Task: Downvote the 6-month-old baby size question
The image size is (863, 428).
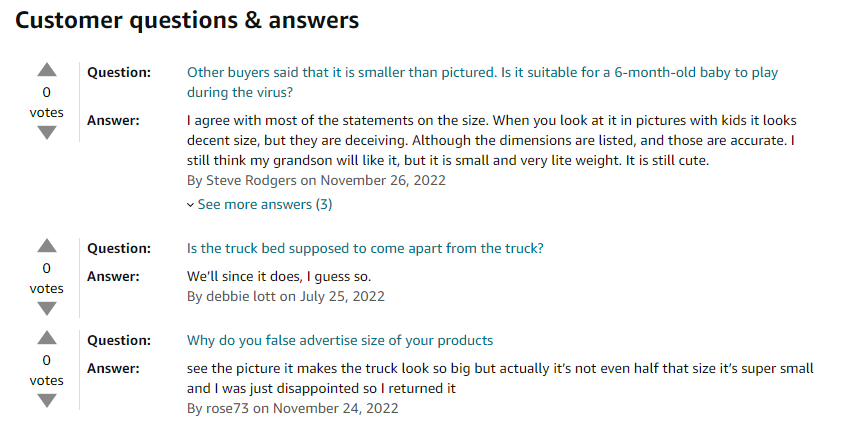Action: [47, 133]
